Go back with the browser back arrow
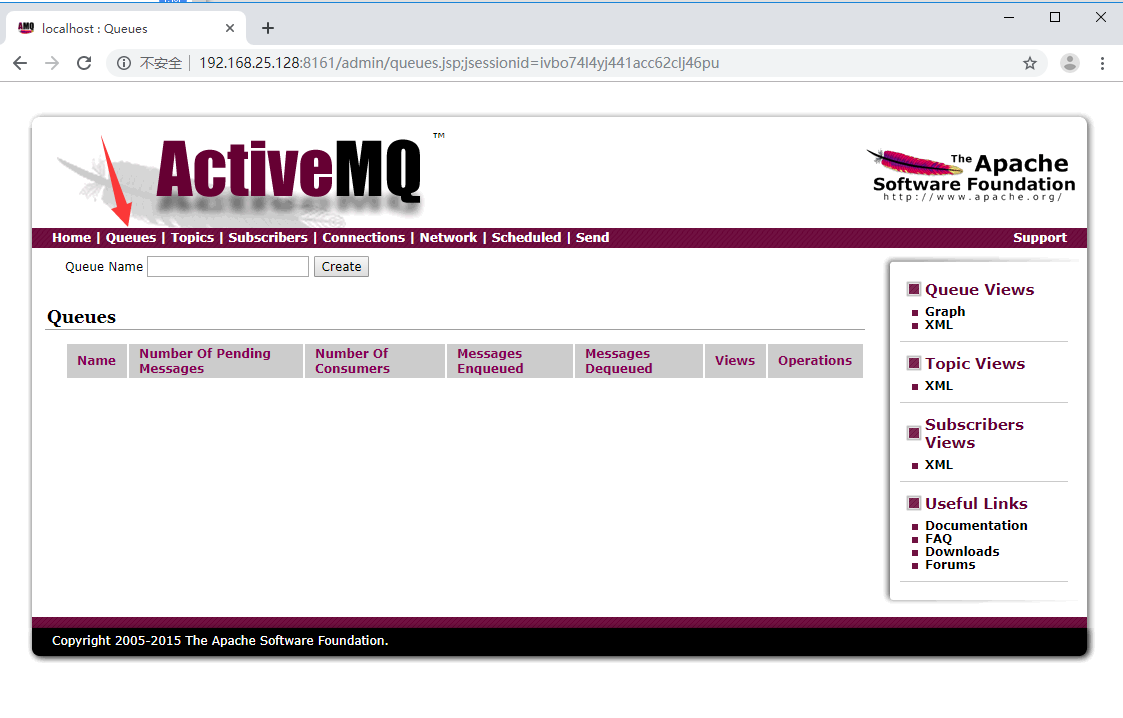Viewport: 1123px width, 718px height. [x=20, y=63]
